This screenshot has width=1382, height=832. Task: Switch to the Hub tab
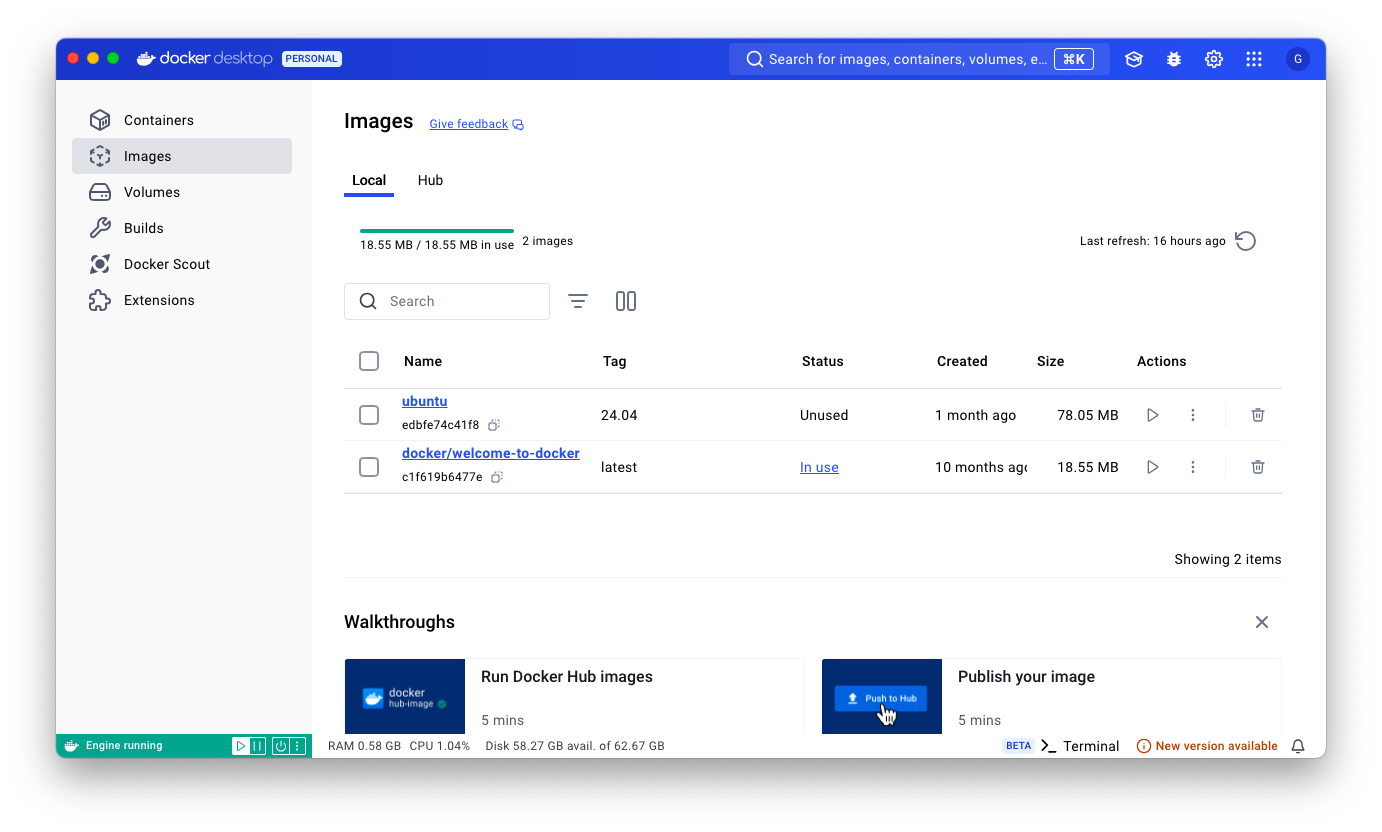tap(430, 180)
